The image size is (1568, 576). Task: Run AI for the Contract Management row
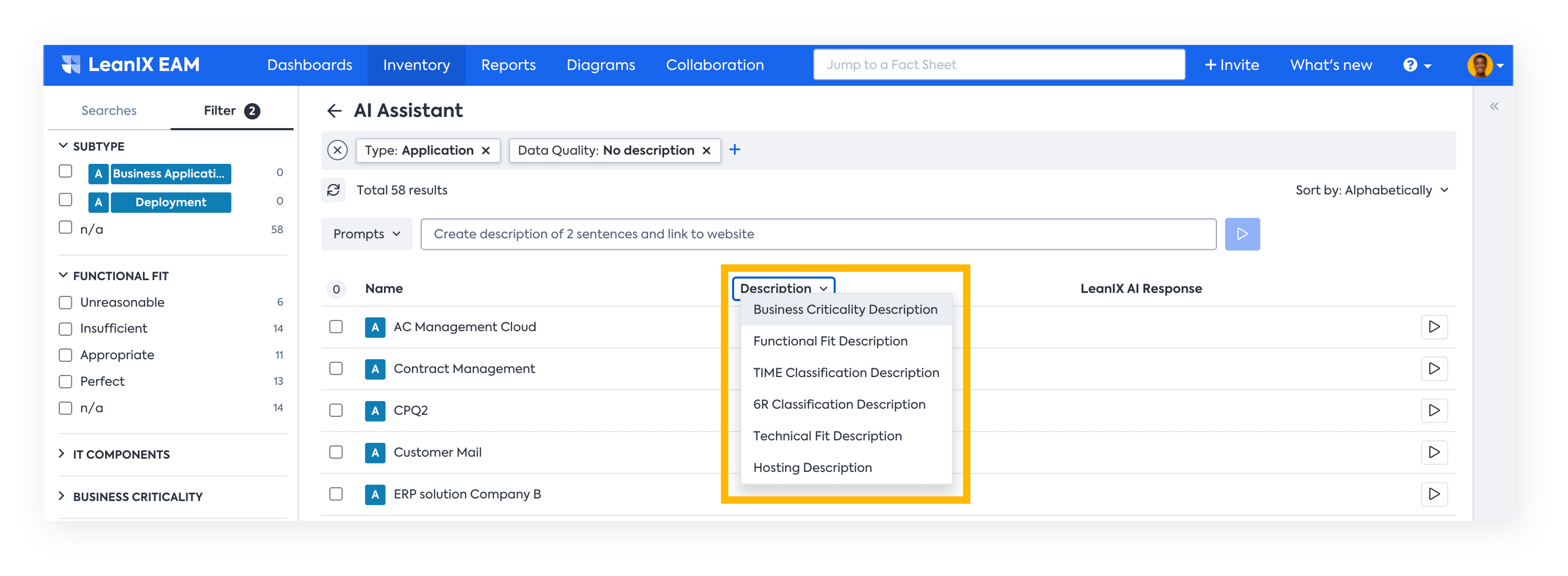click(1433, 369)
